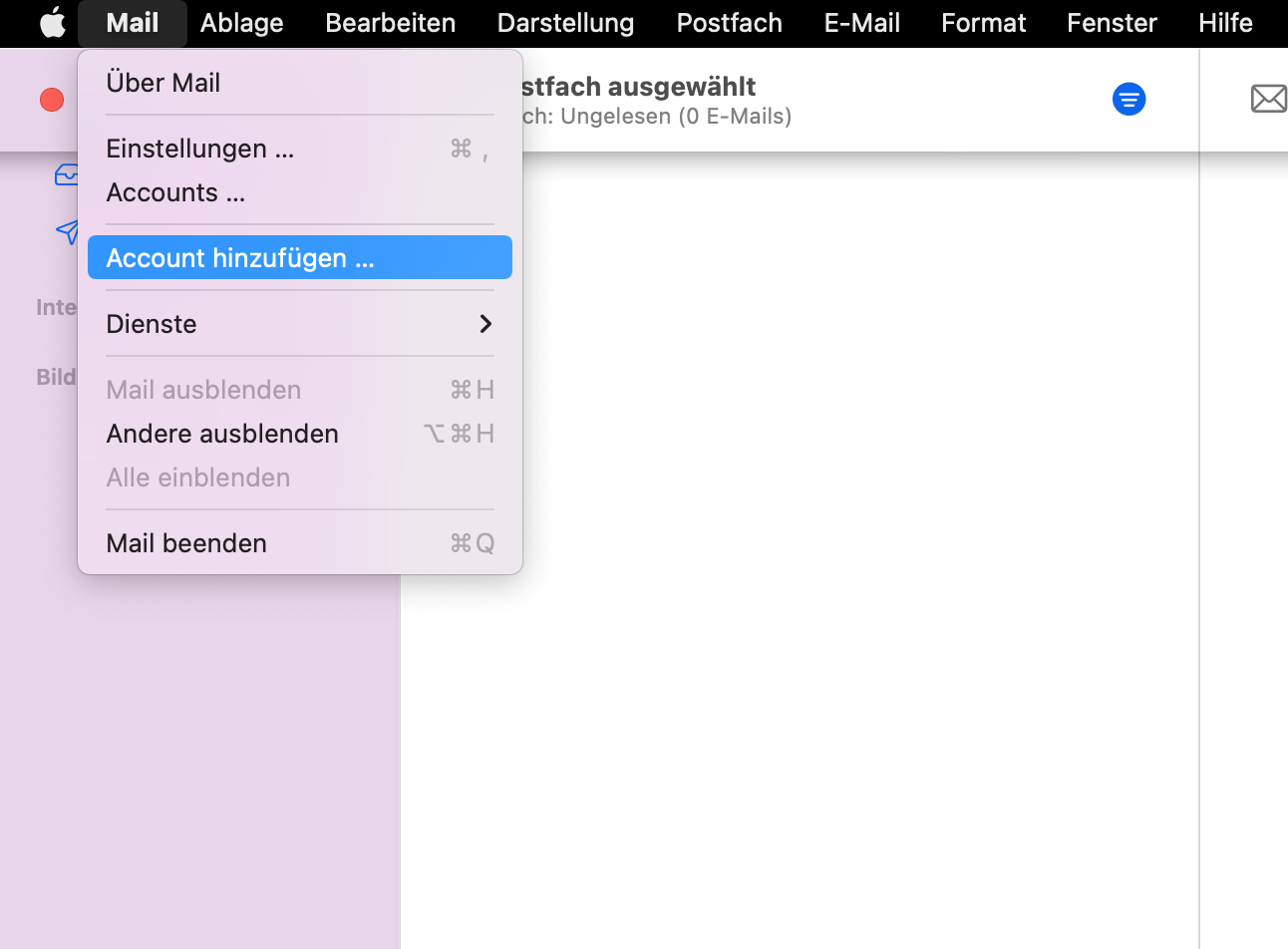Select Account hinzufügen …
This screenshot has height=949, width=1288.
[x=300, y=258]
